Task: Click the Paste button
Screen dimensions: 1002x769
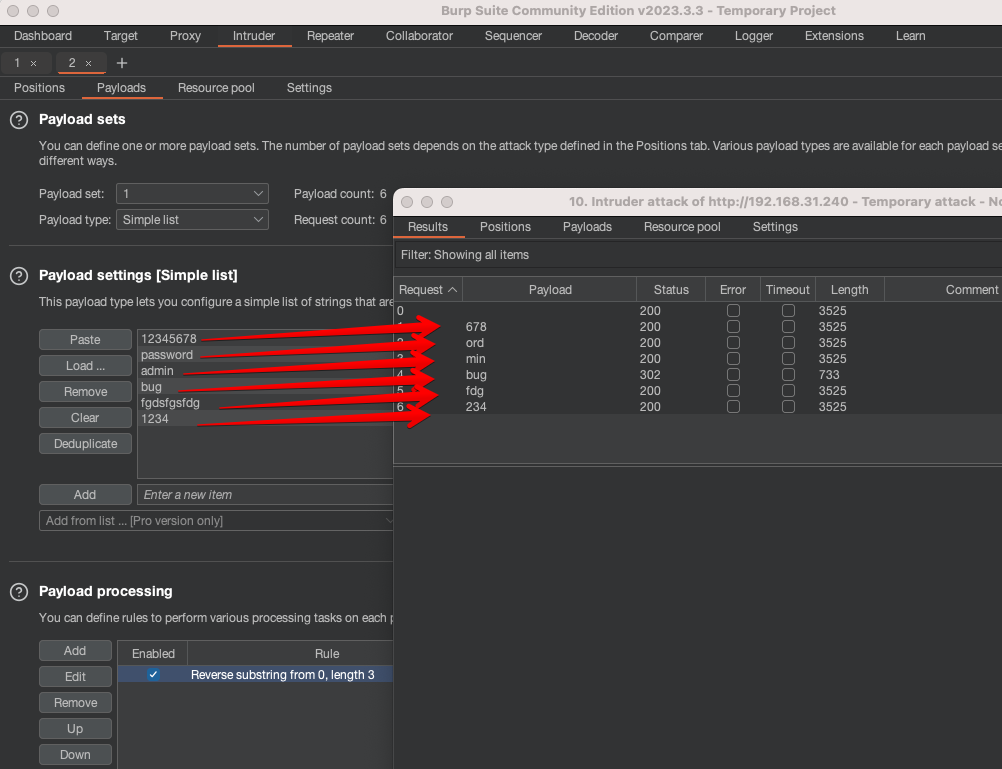Action: coord(85,339)
